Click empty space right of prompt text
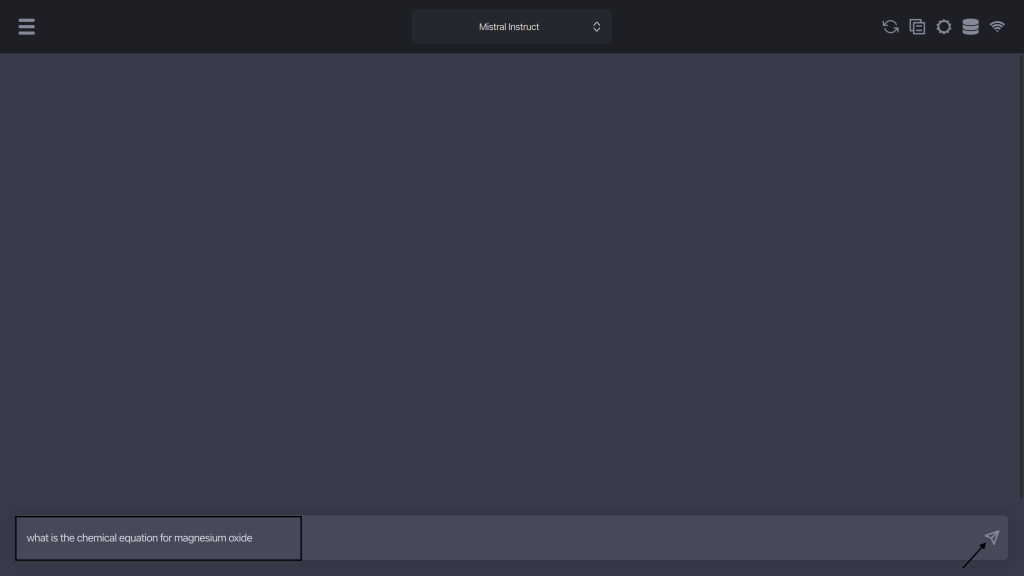Screen dimensions: 1024x576 (640, 538)
